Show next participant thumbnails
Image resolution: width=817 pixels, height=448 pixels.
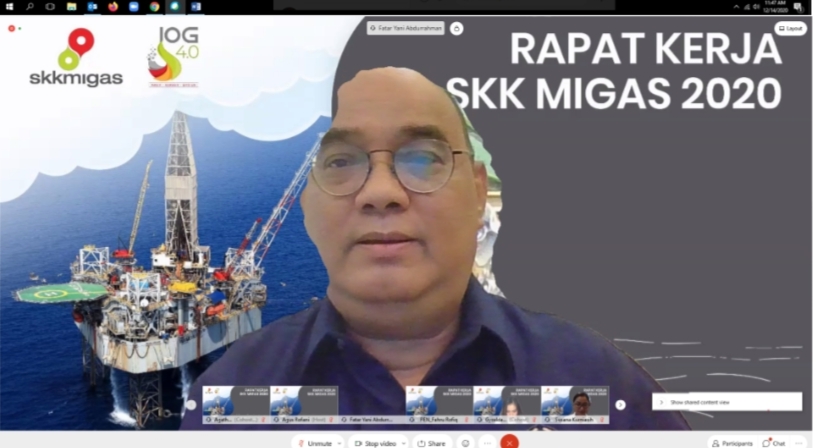(x=620, y=405)
